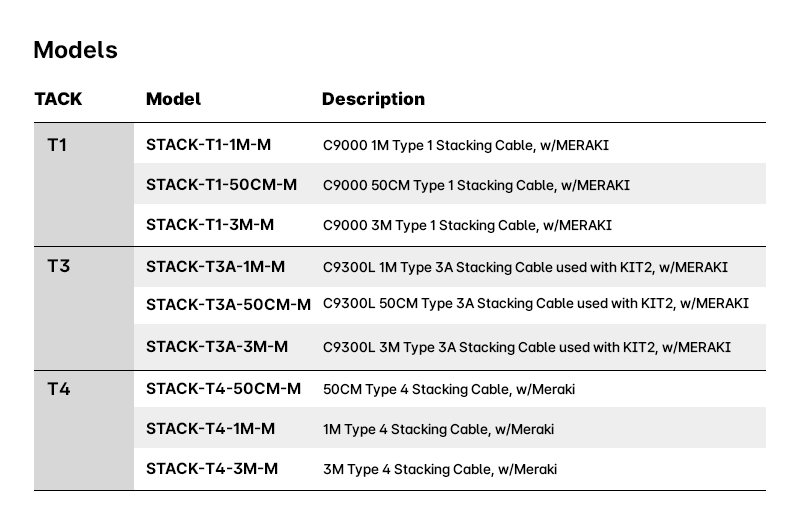
Task: Click model STACK-T3A-50CM-M
Action: (228, 304)
